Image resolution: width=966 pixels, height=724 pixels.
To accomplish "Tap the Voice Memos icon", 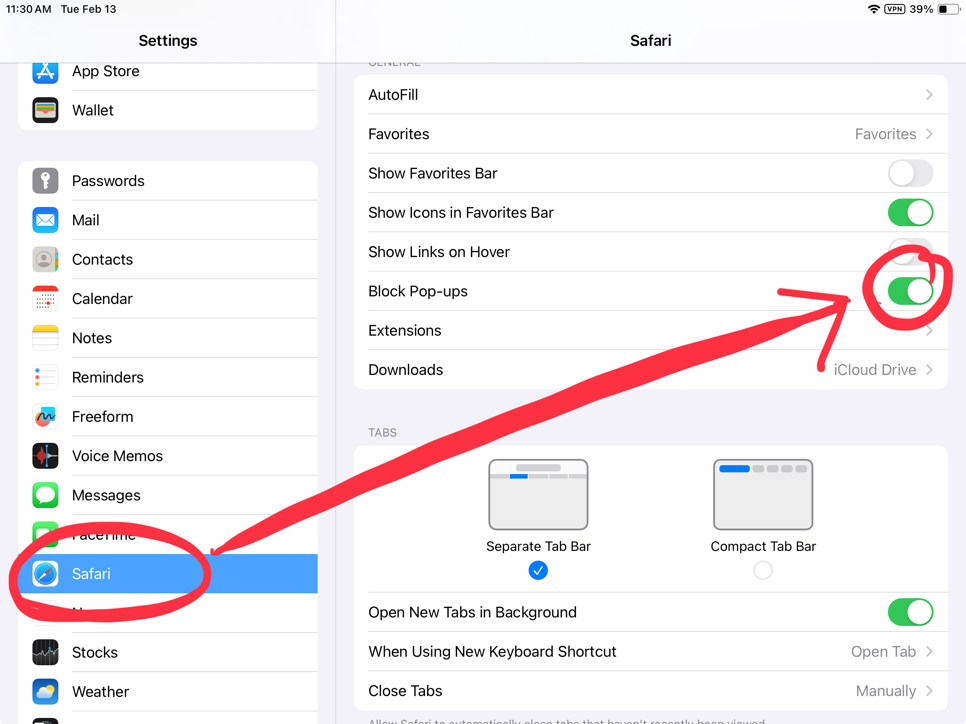I will point(45,456).
